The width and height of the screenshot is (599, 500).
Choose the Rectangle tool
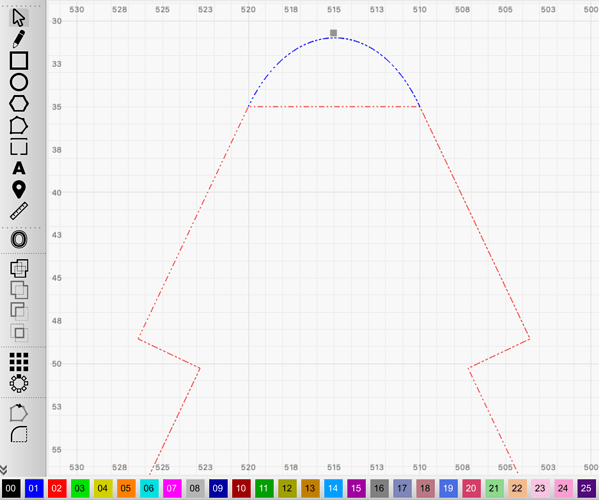point(19,61)
